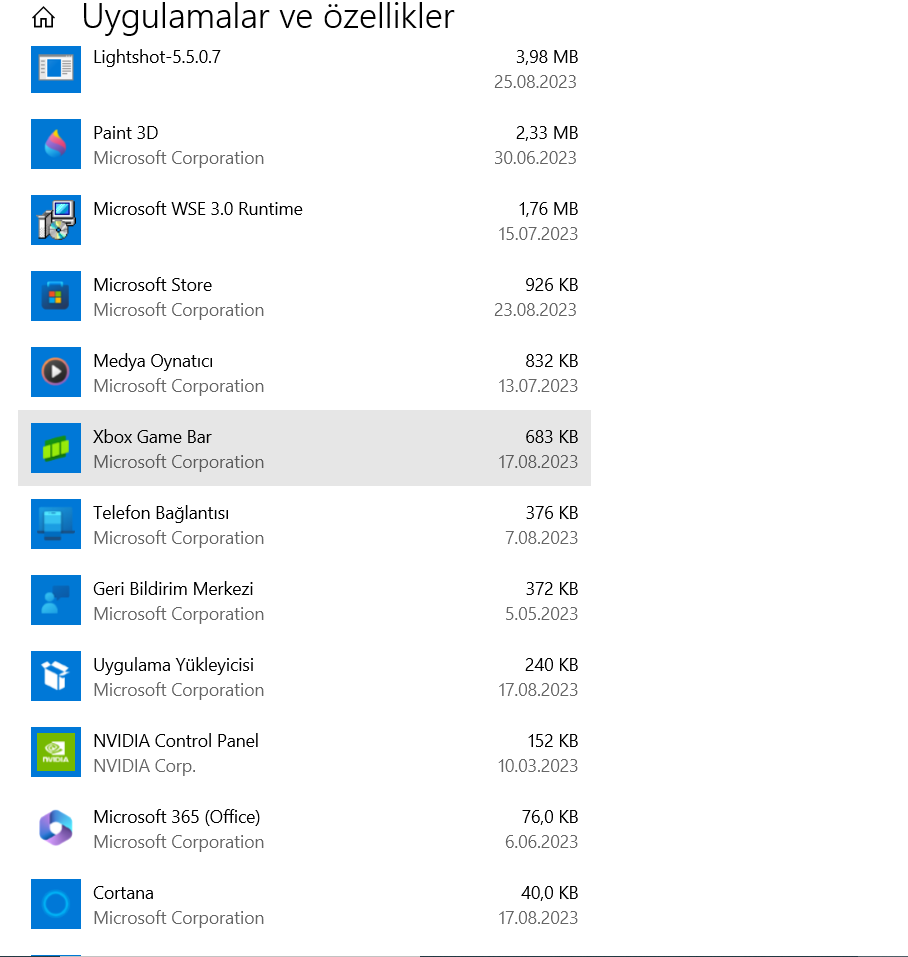Click the Home icon beside the page title
Viewport: 908px width, 957px height.
tap(43, 17)
